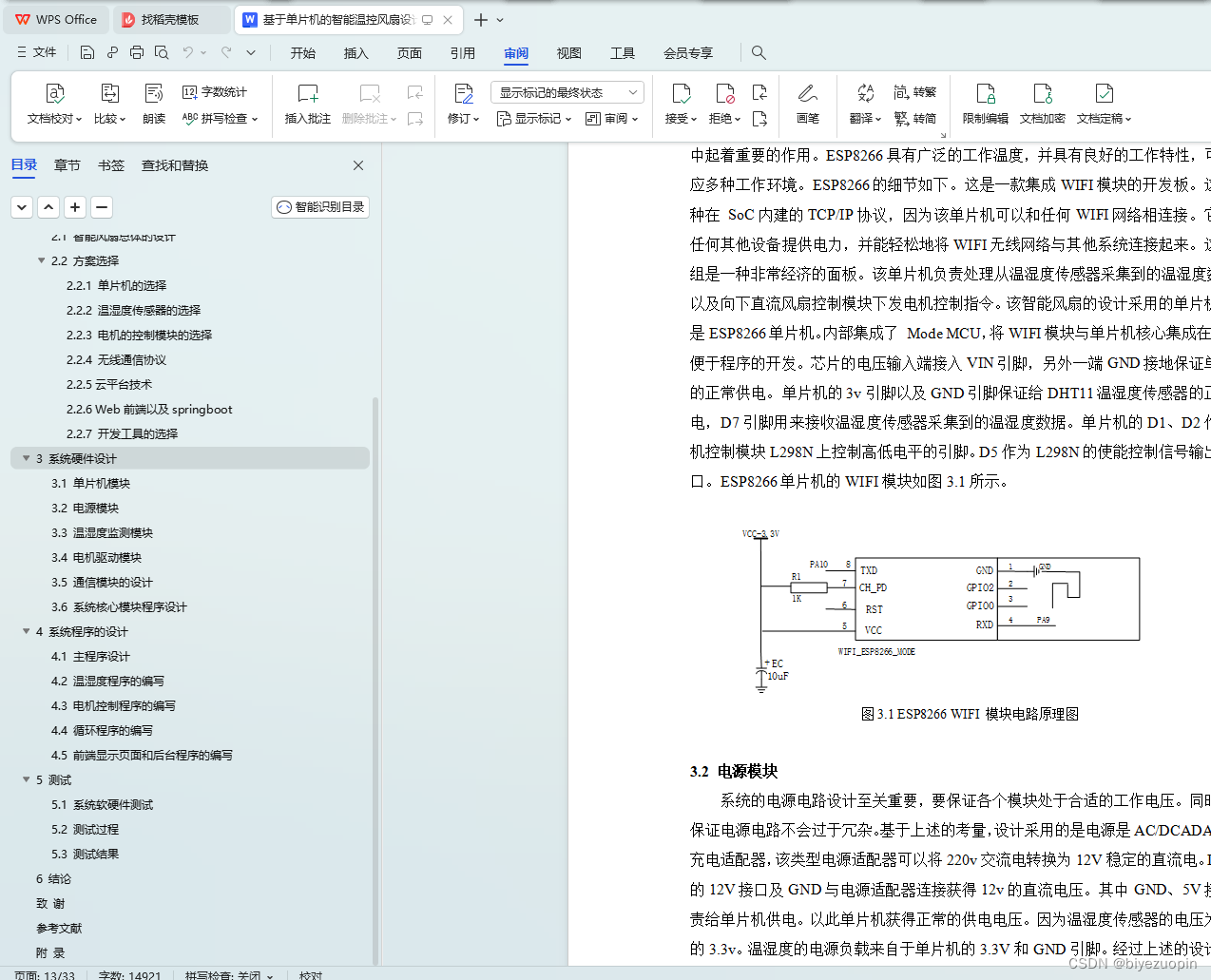Screen dimensions: 1211x980
Task: Open the 文件 menu
Action: (37, 52)
